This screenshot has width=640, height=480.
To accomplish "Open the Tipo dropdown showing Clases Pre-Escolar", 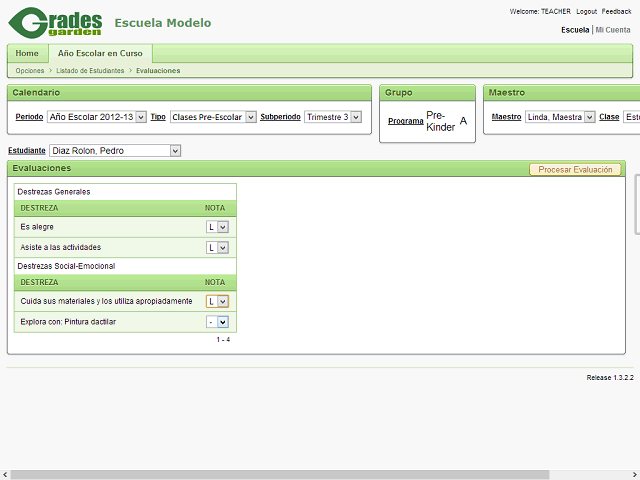I will [x=213, y=117].
